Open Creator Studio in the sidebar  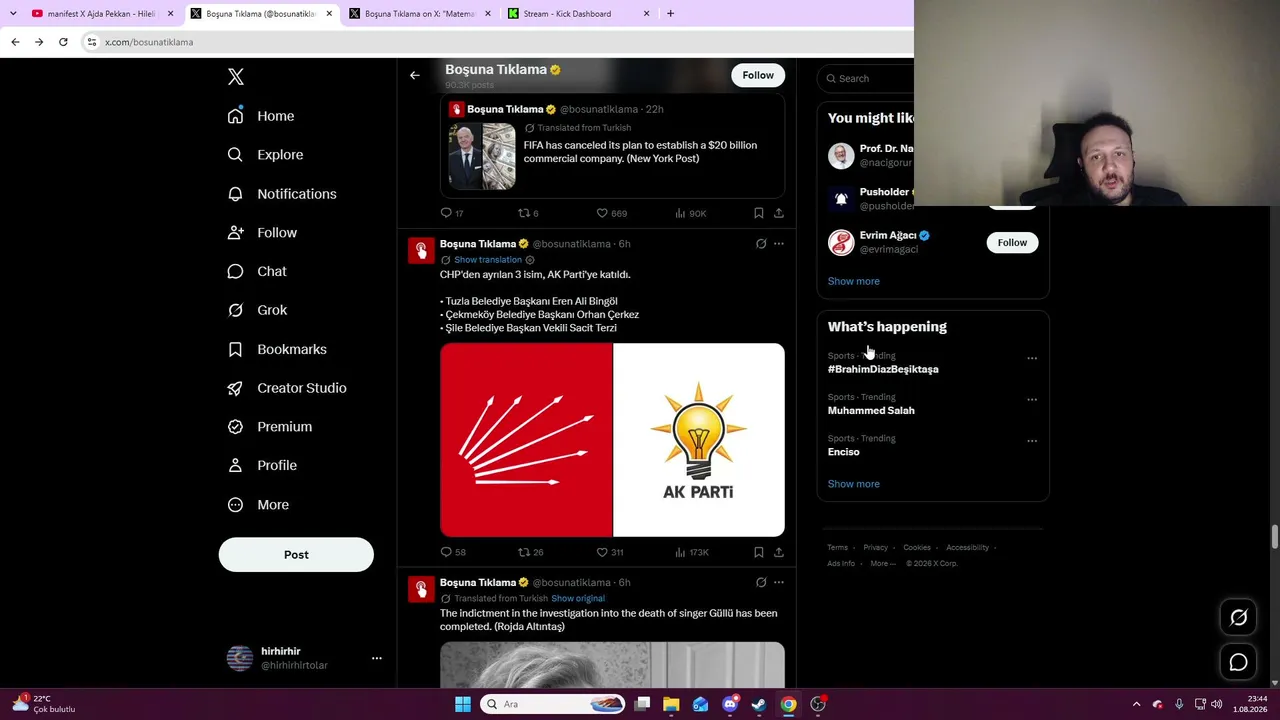(287, 388)
